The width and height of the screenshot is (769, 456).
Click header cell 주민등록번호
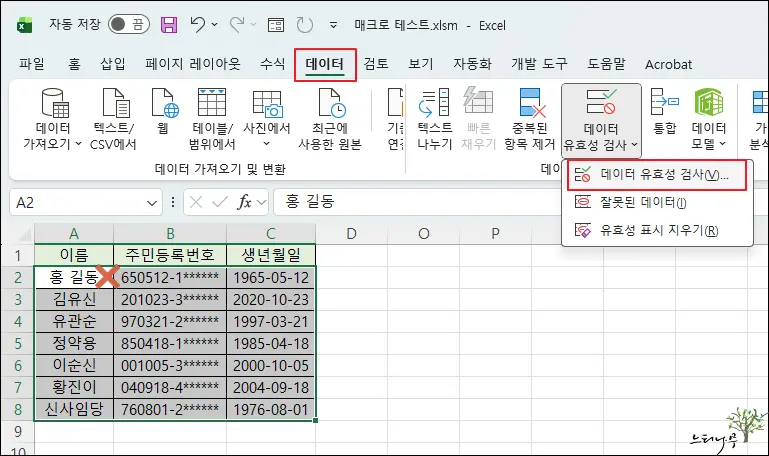(x=170, y=255)
